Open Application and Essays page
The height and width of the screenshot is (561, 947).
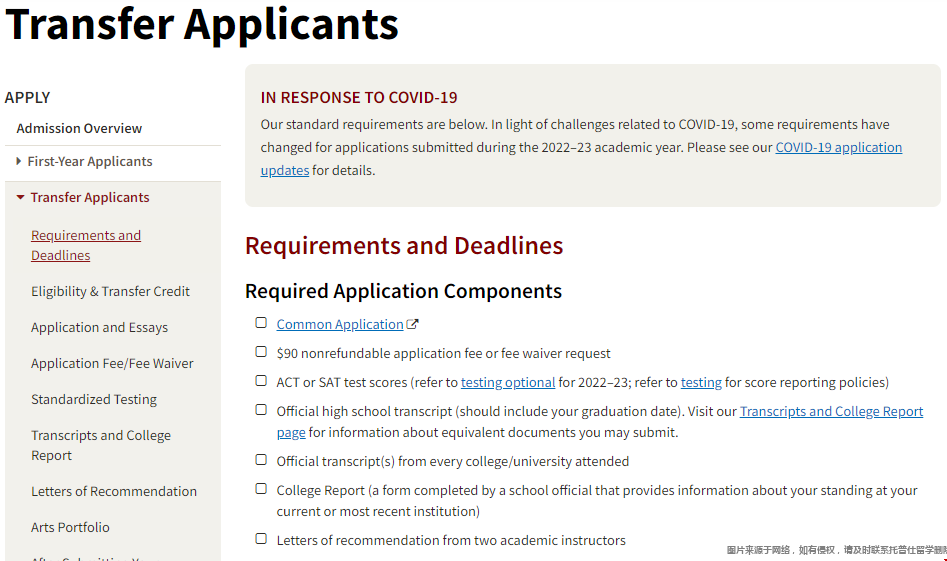pyautogui.click(x=99, y=328)
